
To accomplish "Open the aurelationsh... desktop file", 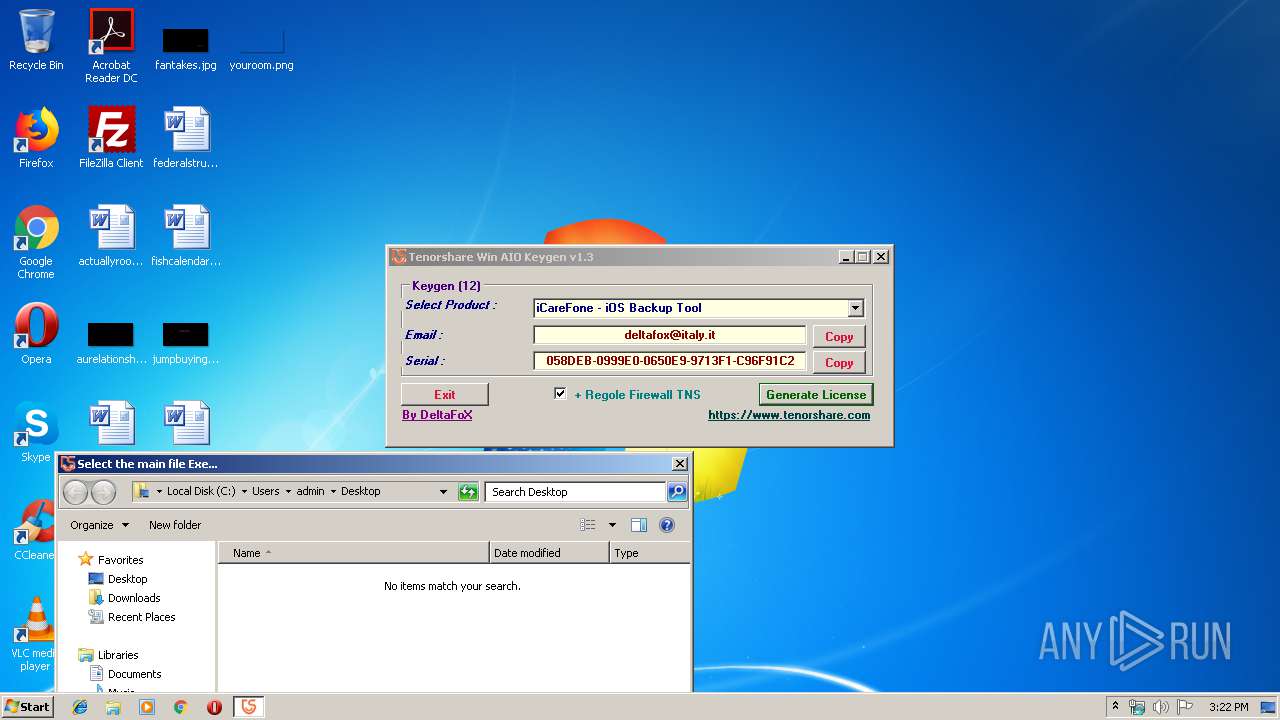I will [x=111, y=343].
